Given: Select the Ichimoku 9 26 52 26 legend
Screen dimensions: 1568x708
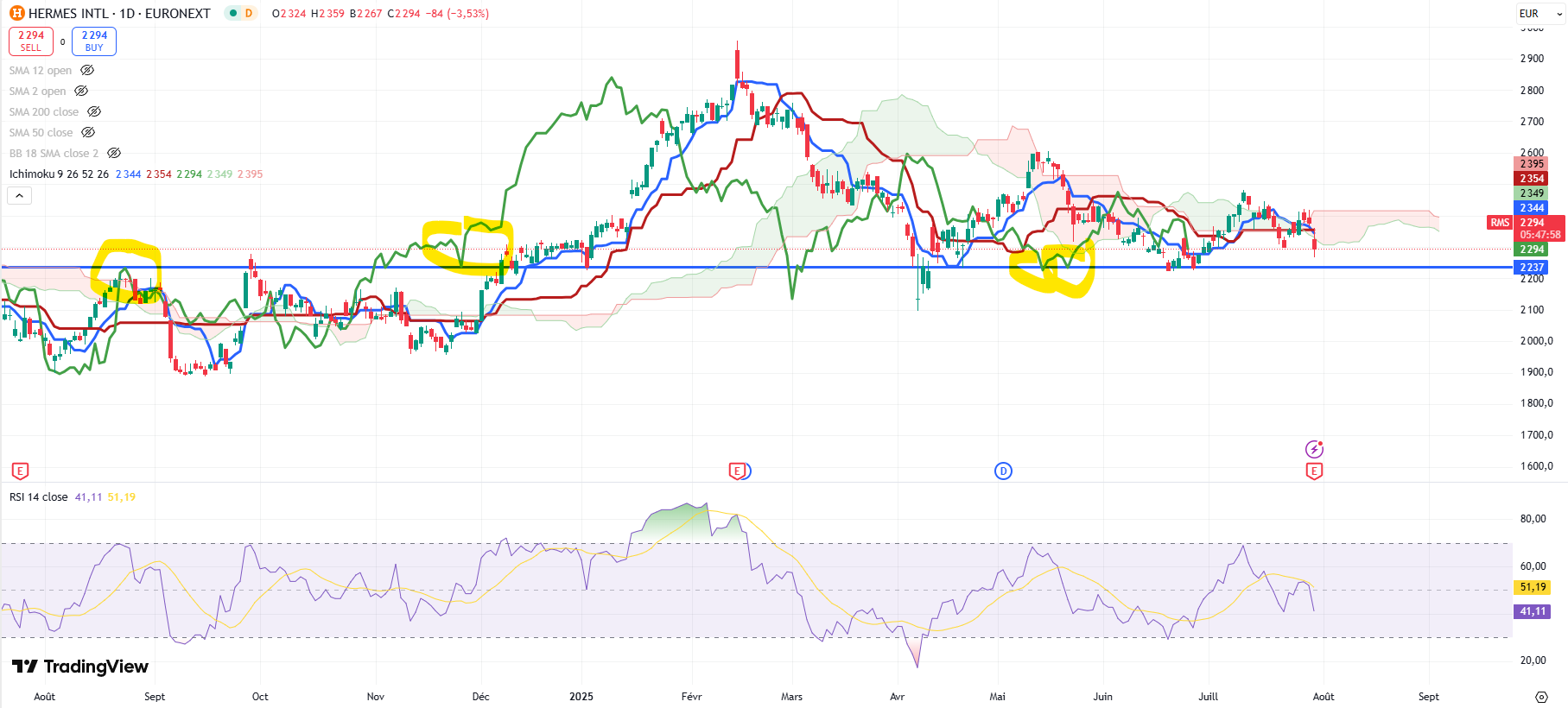Looking at the screenshot, I should (x=59, y=174).
